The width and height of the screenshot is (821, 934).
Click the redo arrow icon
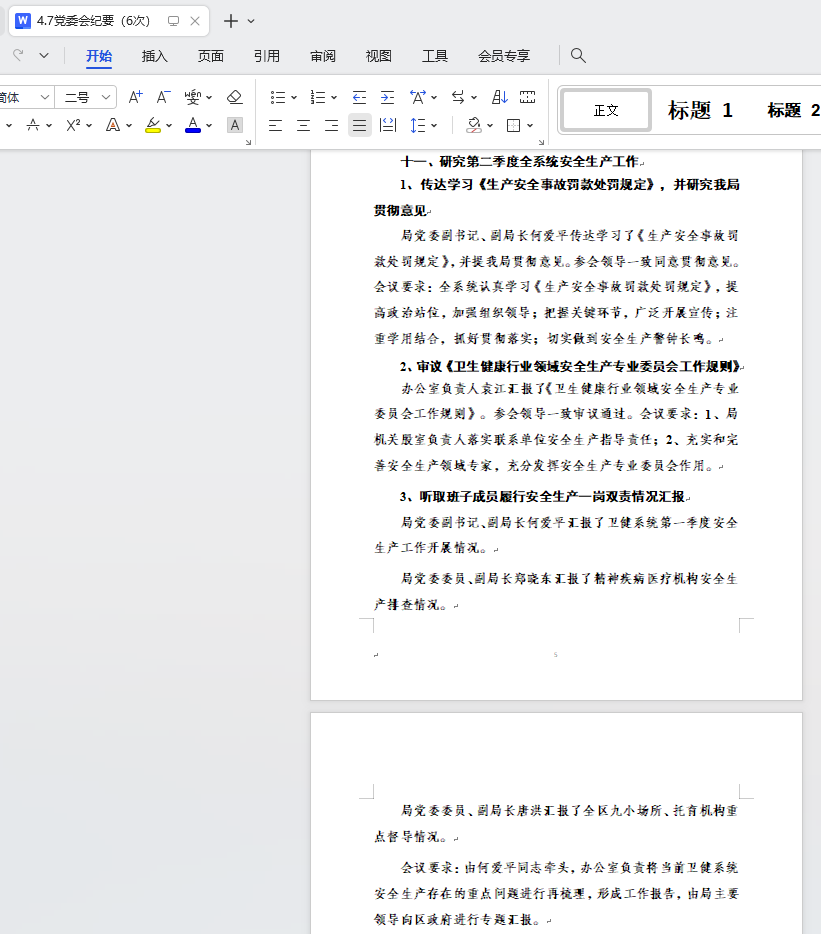point(18,55)
